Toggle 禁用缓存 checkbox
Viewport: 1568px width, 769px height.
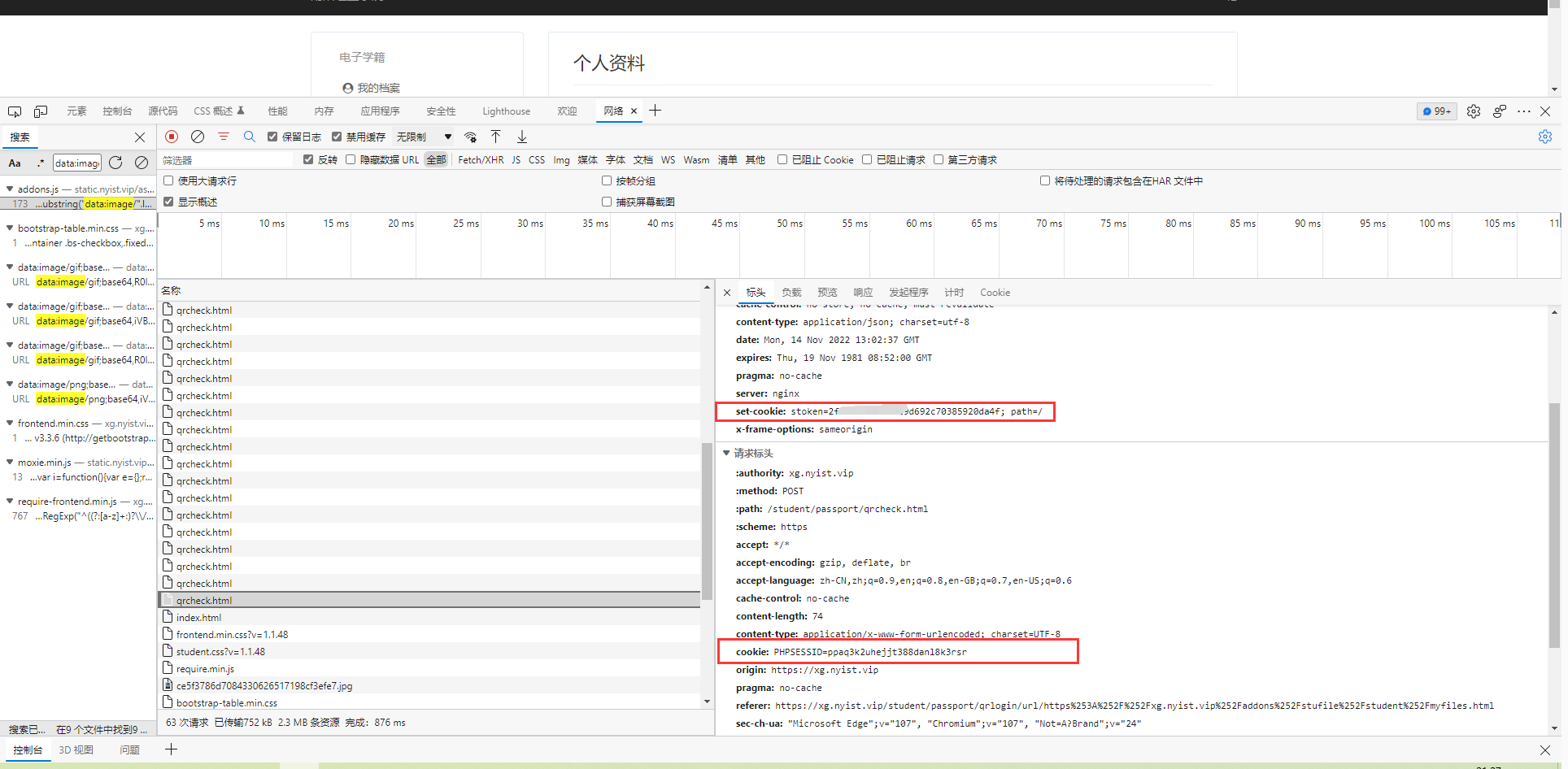point(337,137)
